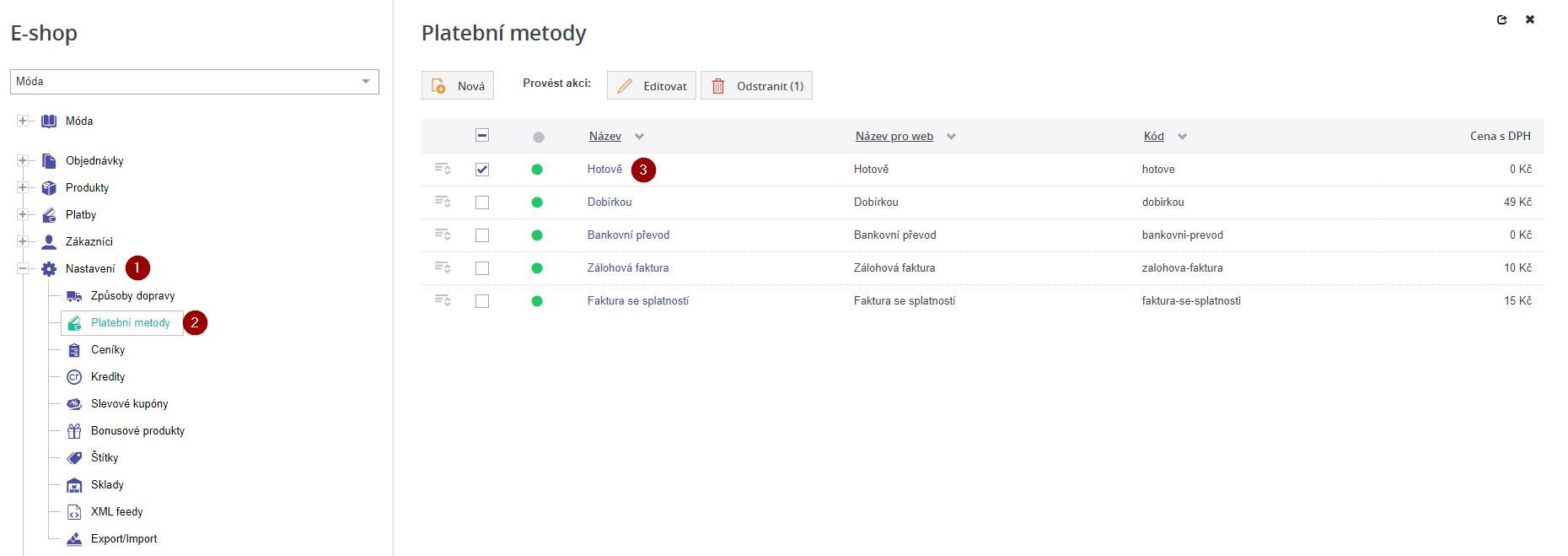Select Ceníky in the settings menu
Screen dimensions: 1568x556
(x=108, y=350)
